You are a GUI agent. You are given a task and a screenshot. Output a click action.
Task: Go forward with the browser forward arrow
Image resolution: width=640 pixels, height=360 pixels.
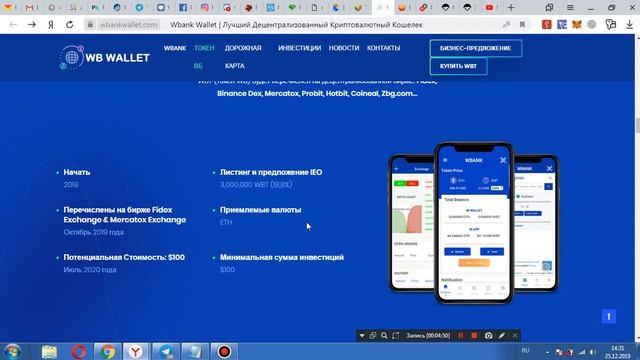click(x=32, y=25)
